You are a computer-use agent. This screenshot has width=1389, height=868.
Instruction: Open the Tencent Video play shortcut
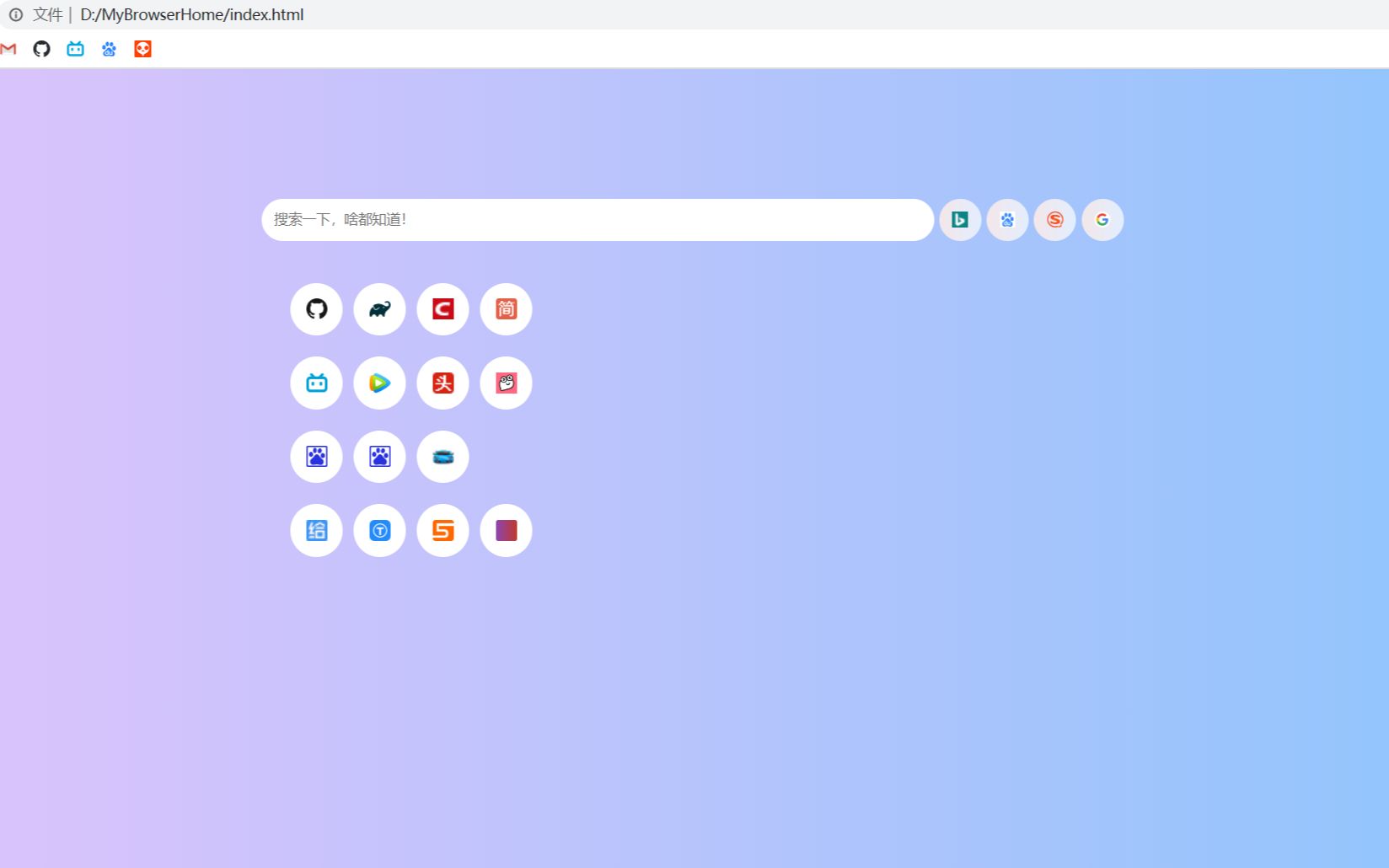coord(379,383)
